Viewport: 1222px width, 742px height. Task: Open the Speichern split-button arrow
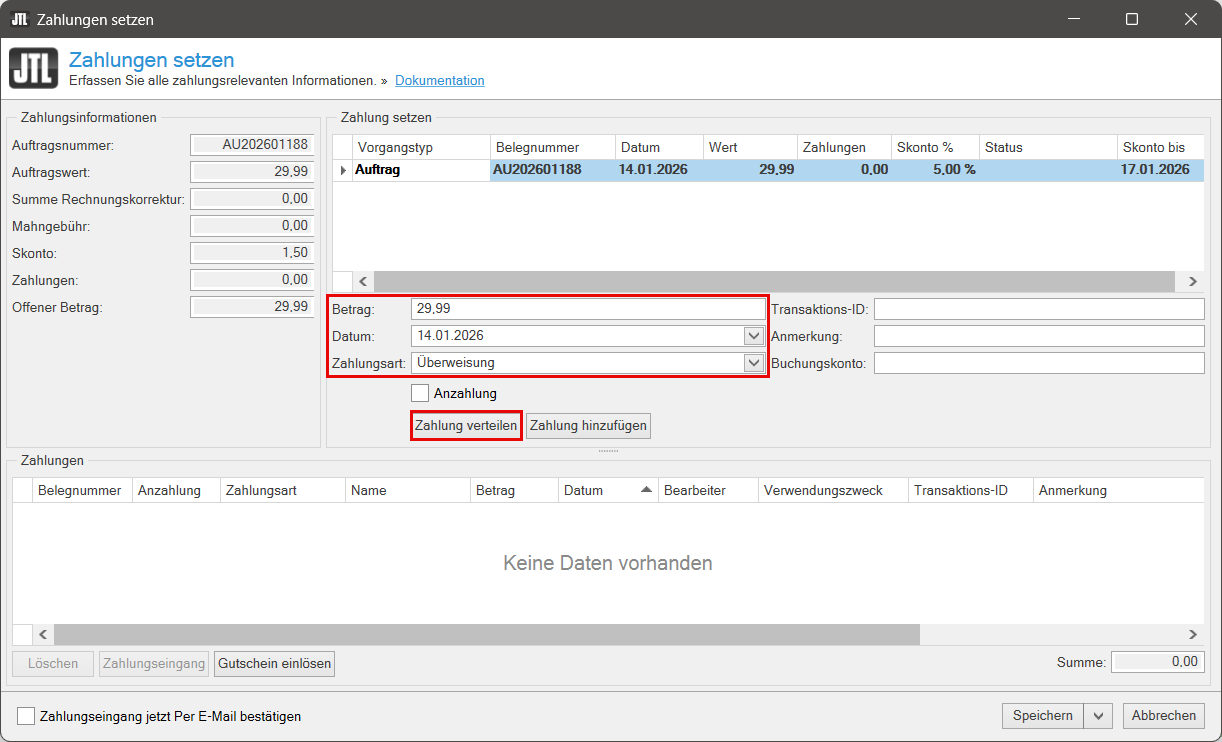coord(1098,716)
